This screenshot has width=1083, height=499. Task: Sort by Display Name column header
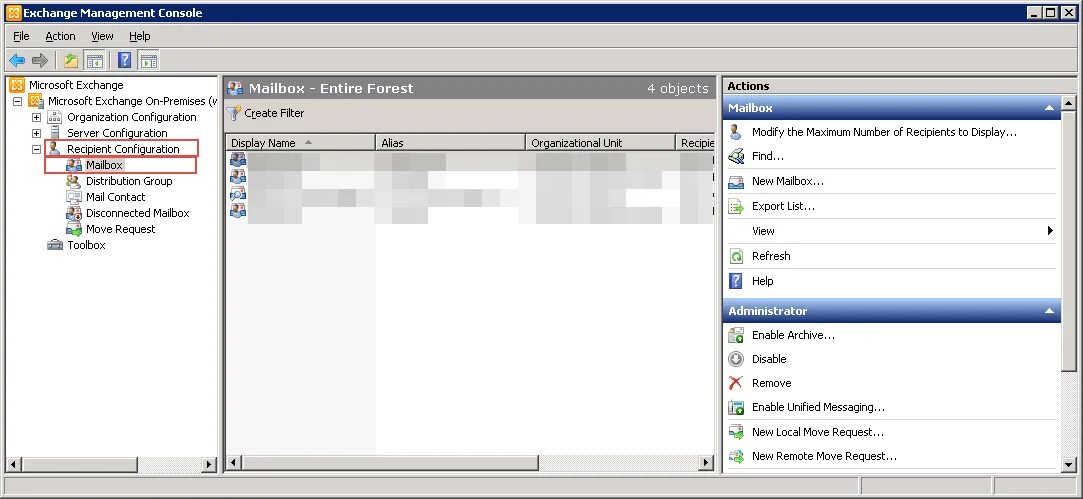coord(300,143)
